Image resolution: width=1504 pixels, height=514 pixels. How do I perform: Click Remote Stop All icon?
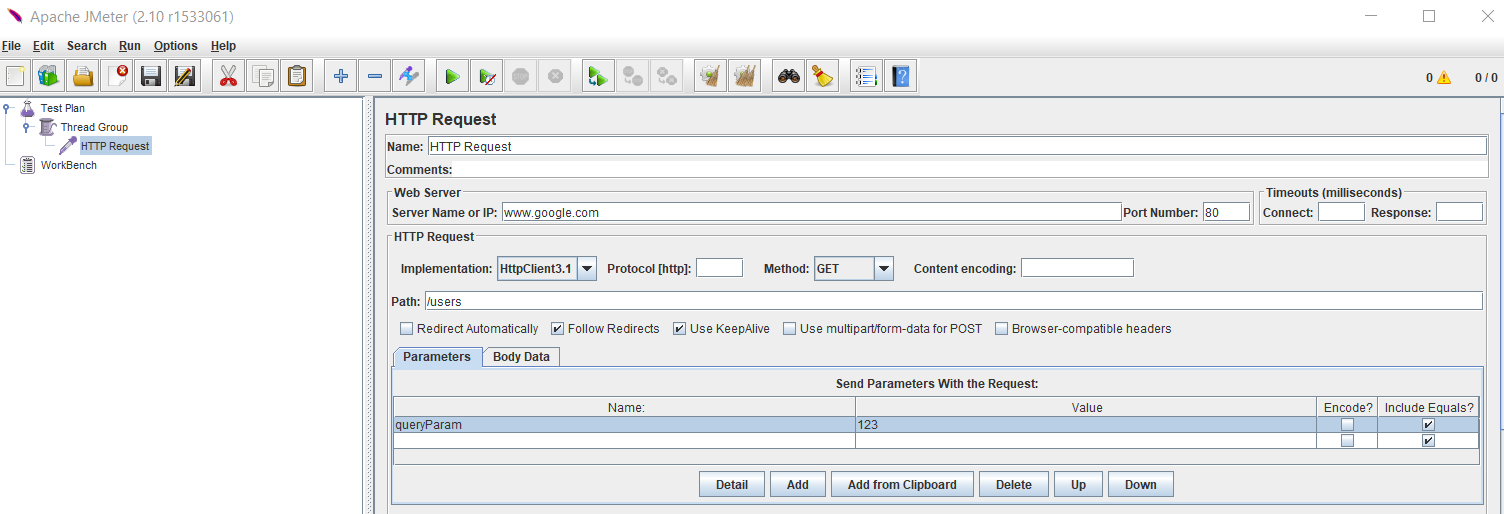tap(632, 76)
